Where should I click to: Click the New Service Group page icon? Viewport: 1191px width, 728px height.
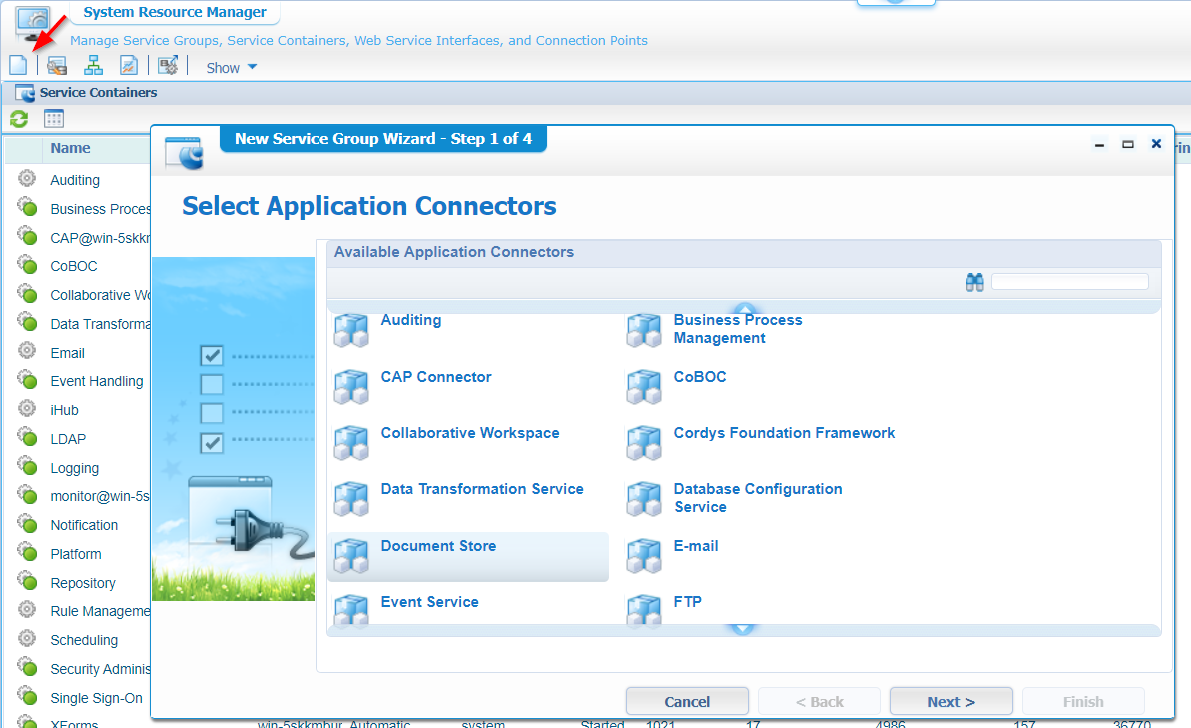18,66
